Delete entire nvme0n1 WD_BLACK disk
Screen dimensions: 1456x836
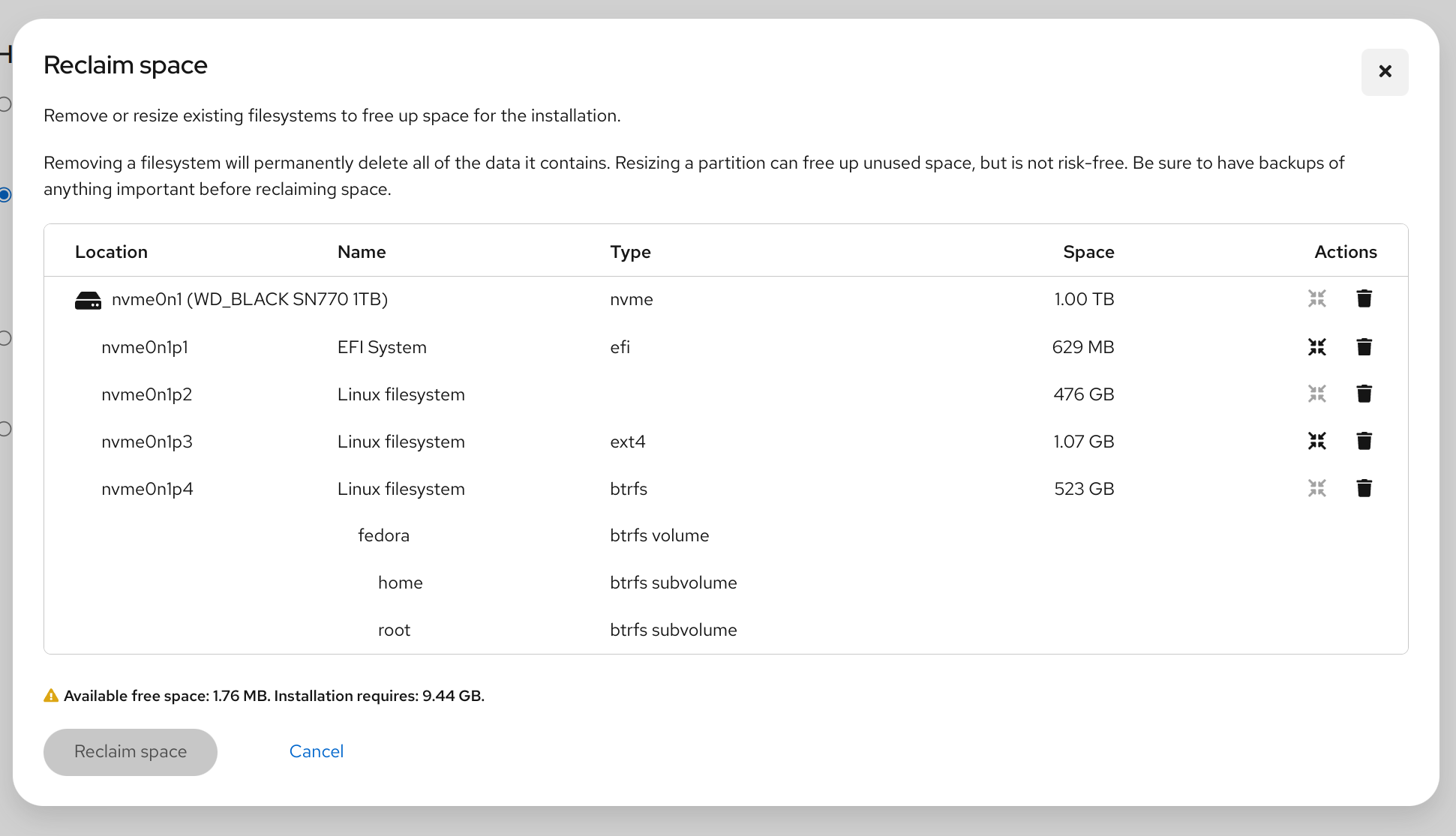pos(1364,298)
